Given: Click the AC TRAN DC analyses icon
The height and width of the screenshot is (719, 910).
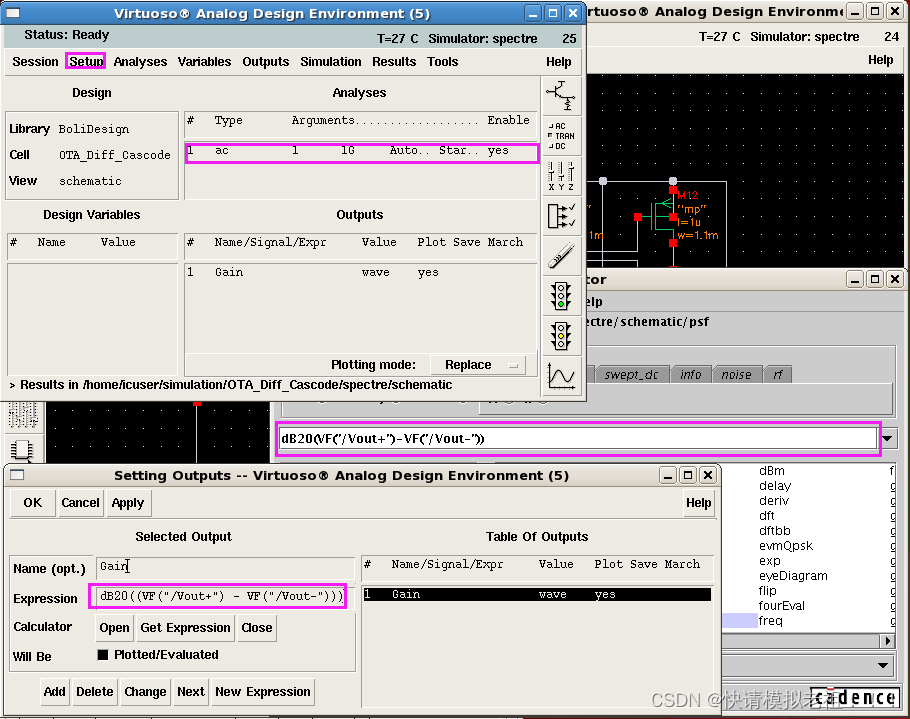Looking at the screenshot, I should tap(562, 136).
